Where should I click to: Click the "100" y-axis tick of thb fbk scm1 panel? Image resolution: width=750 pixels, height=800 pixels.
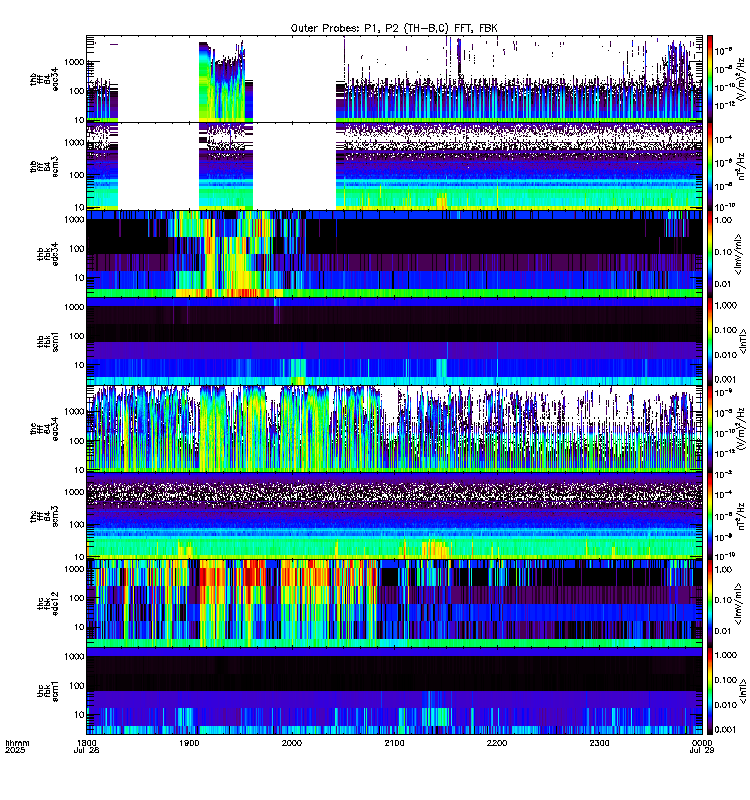point(77,336)
